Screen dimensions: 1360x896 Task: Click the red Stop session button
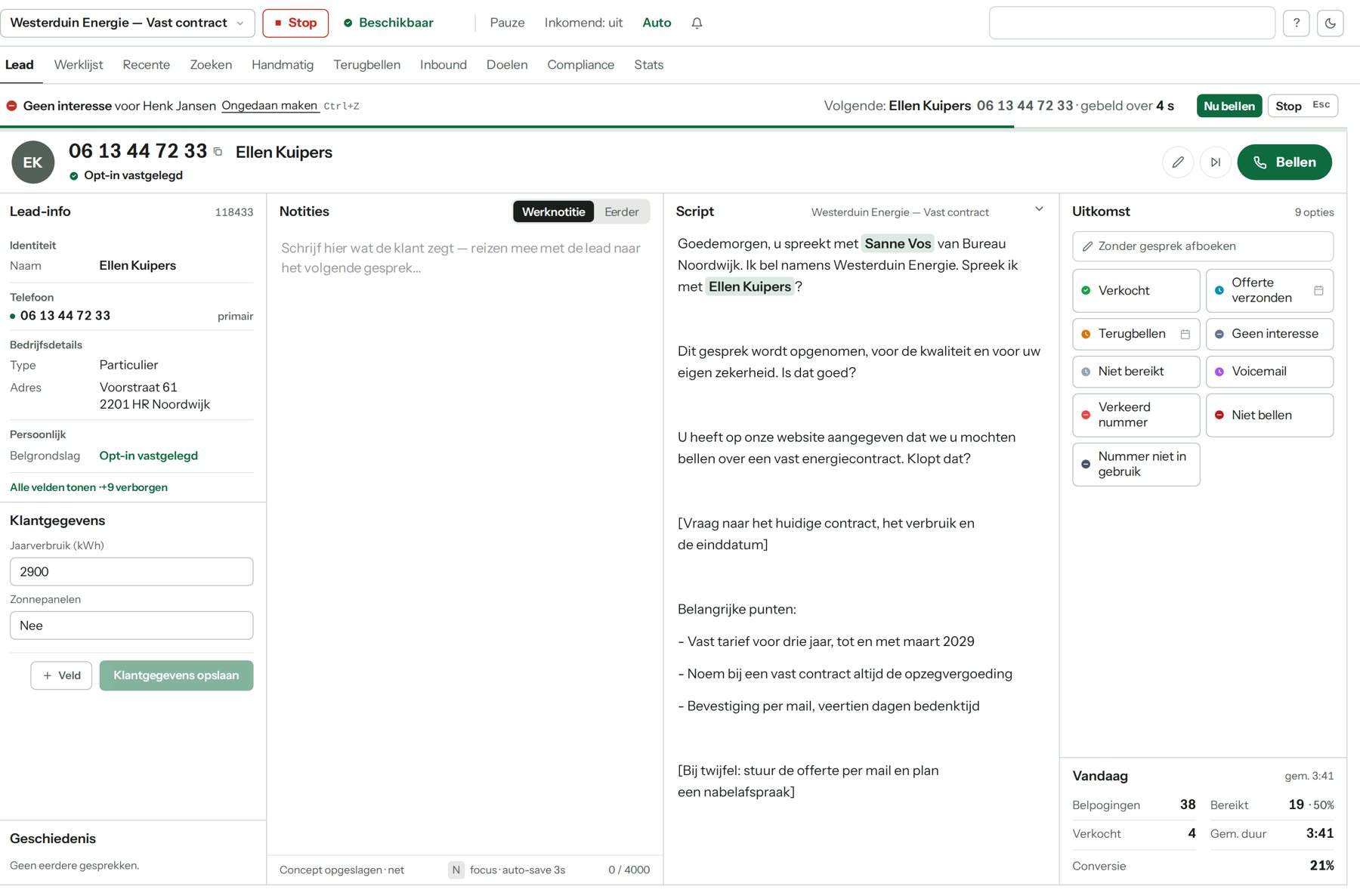[295, 23]
